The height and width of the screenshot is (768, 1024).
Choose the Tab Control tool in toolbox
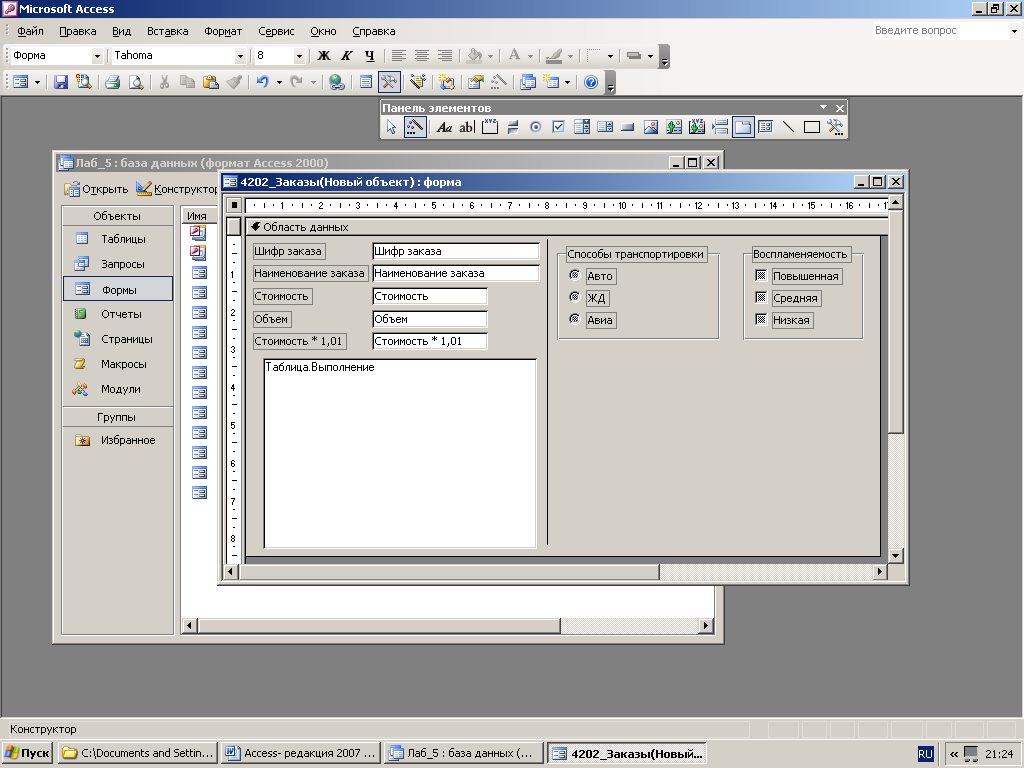pos(743,127)
